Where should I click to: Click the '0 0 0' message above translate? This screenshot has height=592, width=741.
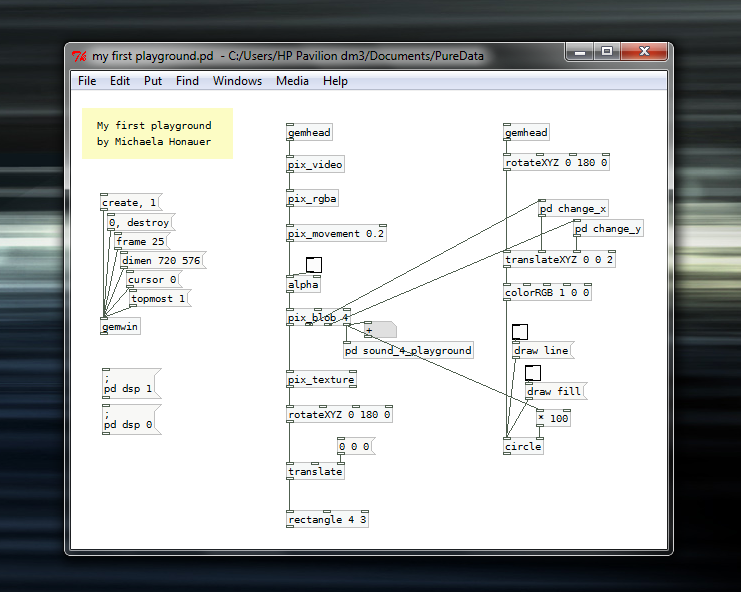click(355, 447)
